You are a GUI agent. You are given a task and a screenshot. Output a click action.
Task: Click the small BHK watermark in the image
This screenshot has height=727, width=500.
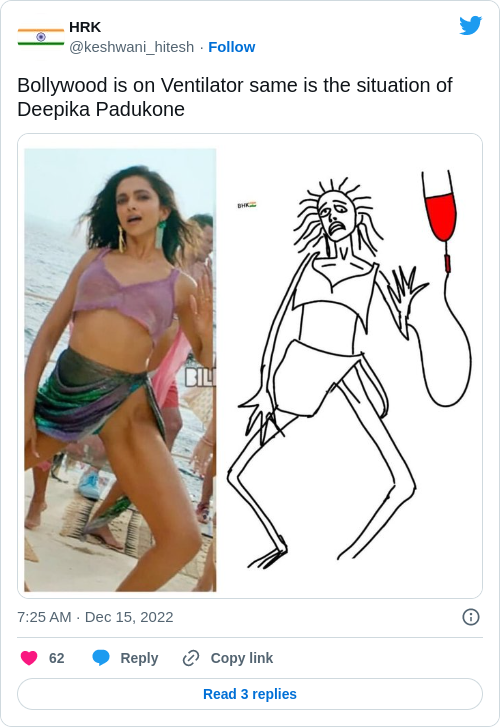click(246, 205)
